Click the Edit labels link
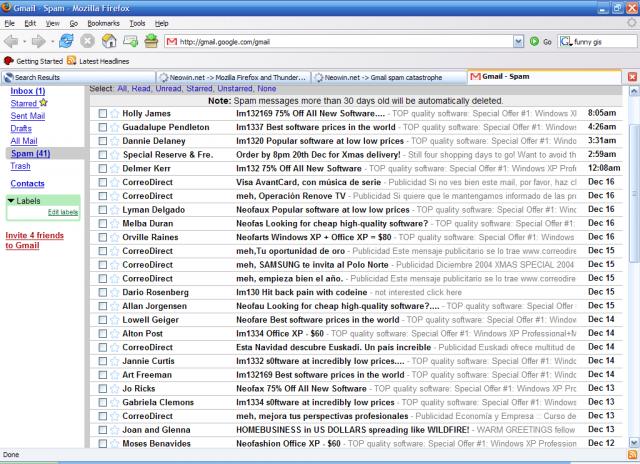 [x=63, y=212]
